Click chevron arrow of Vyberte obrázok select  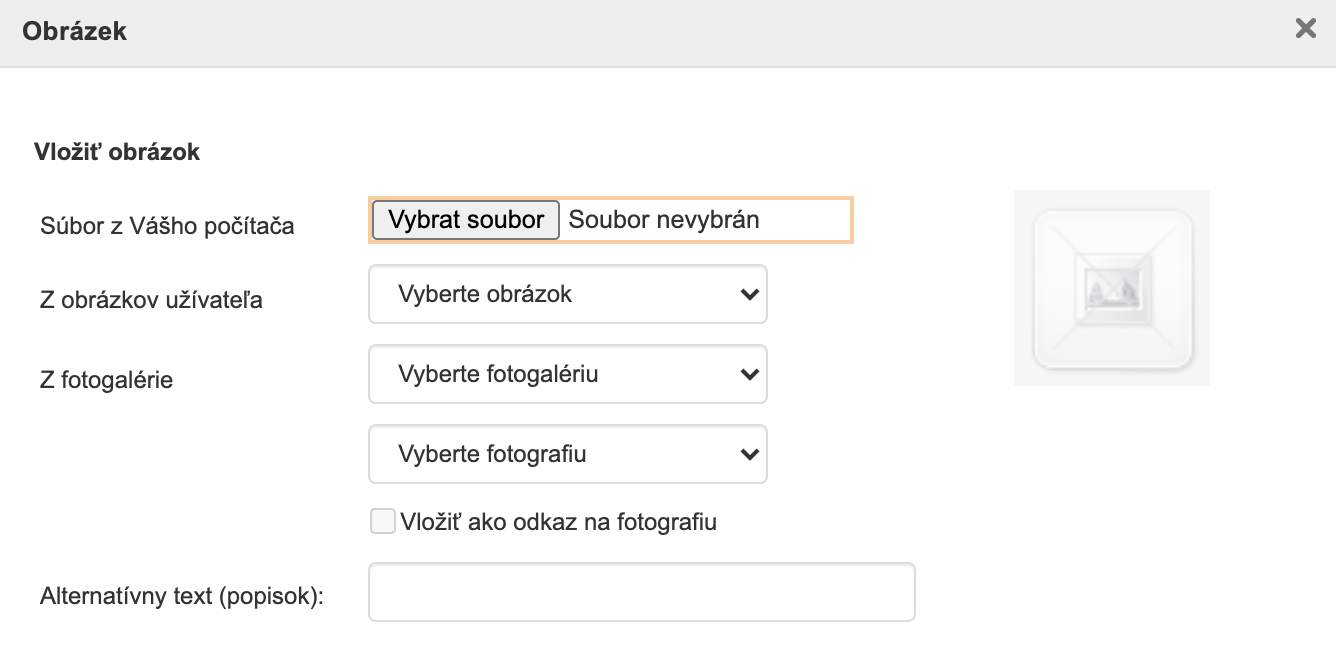pos(747,294)
